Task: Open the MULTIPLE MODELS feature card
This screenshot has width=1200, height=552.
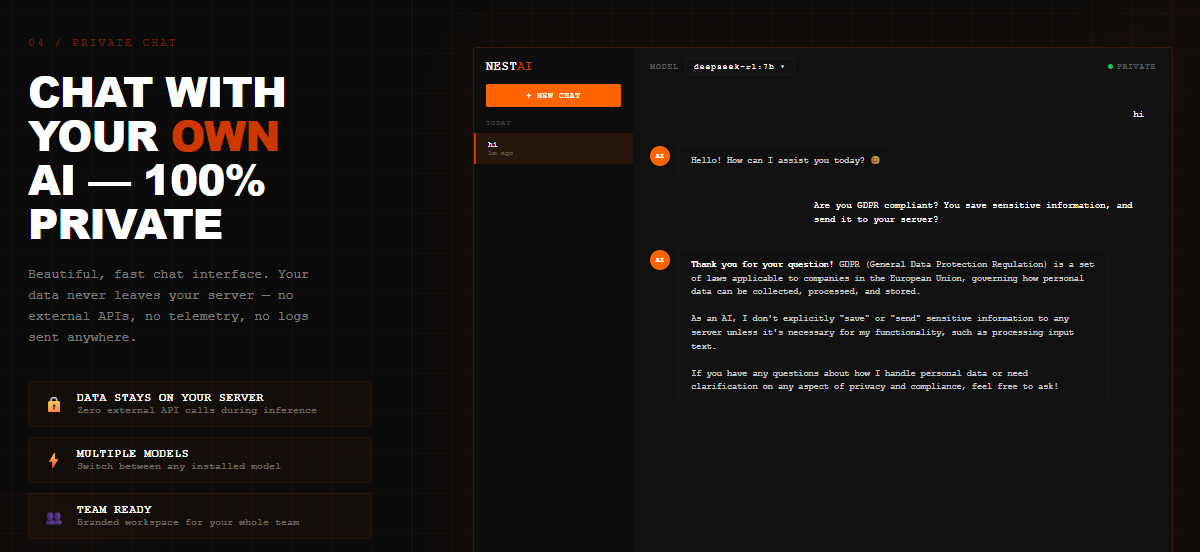Action: tap(200, 460)
